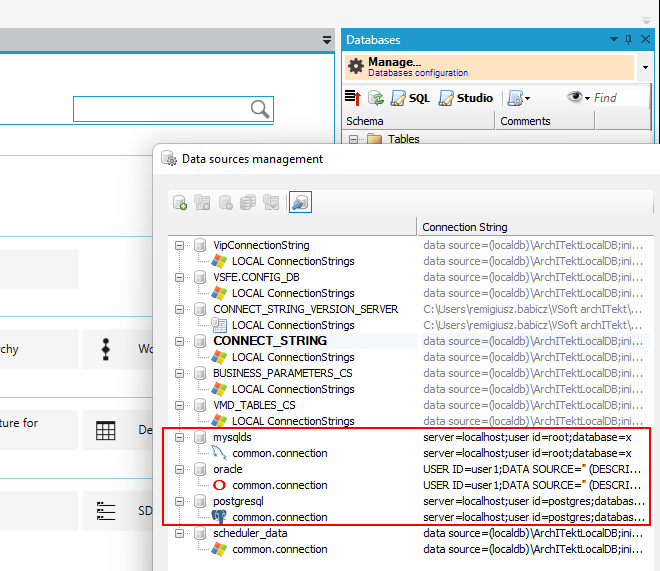
Task: Select the VMD_TABLES_CS data source
Action: pos(254,405)
